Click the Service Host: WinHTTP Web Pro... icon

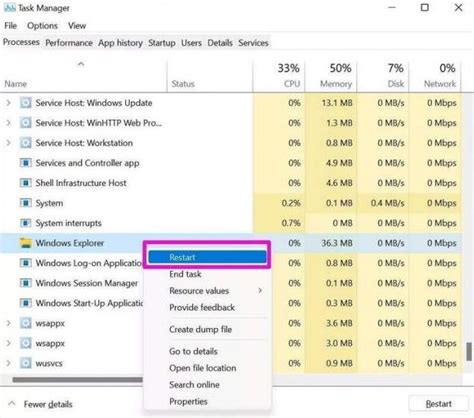point(26,123)
